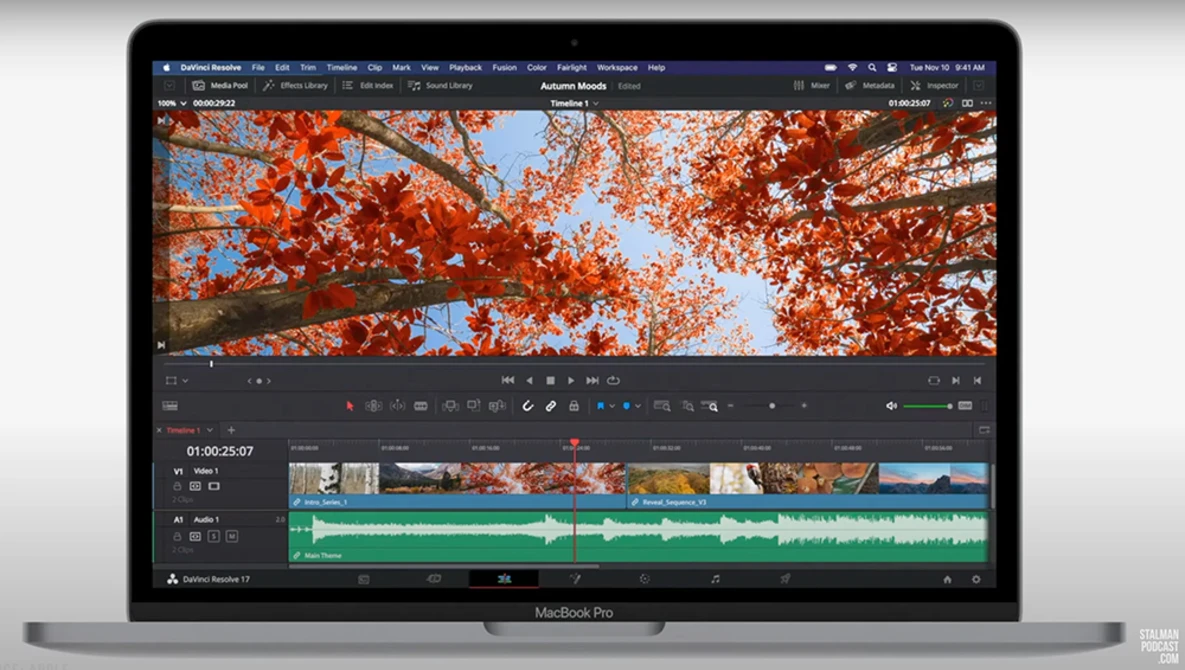Click the timeline zoom slider handle
This screenshot has width=1185, height=670.
772,406
